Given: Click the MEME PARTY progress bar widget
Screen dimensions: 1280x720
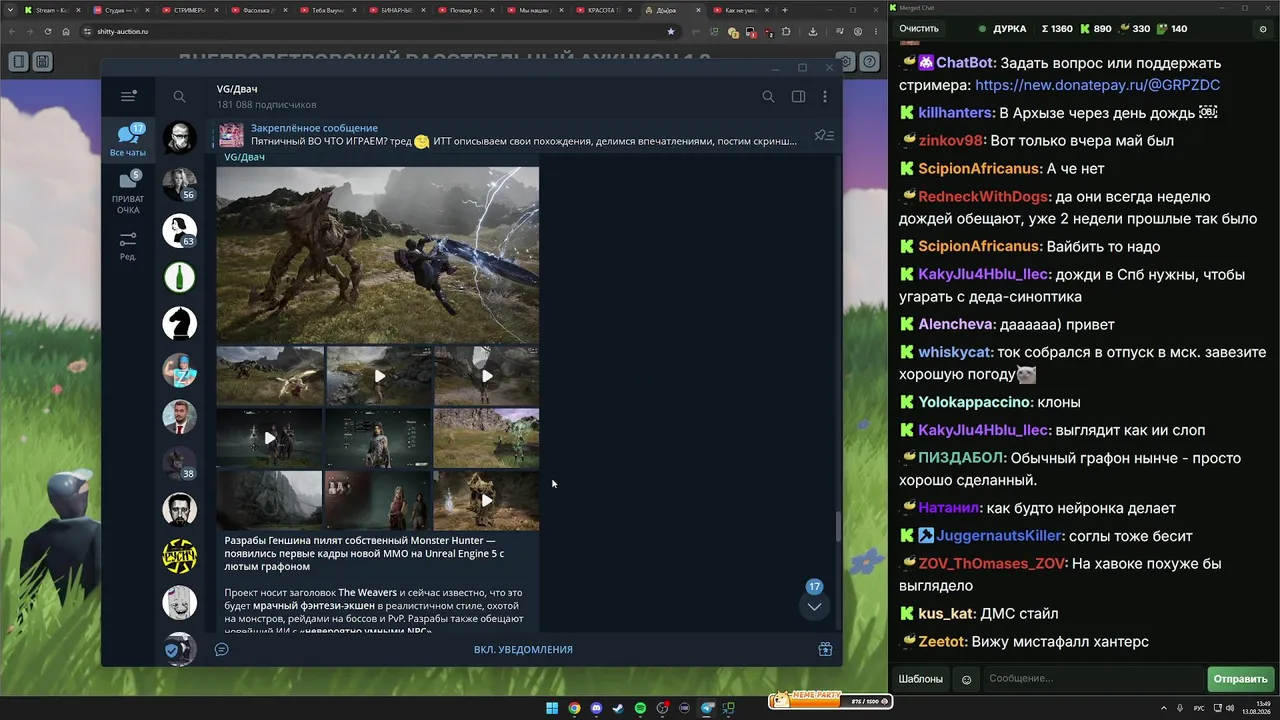Looking at the screenshot, I should (x=829, y=701).
